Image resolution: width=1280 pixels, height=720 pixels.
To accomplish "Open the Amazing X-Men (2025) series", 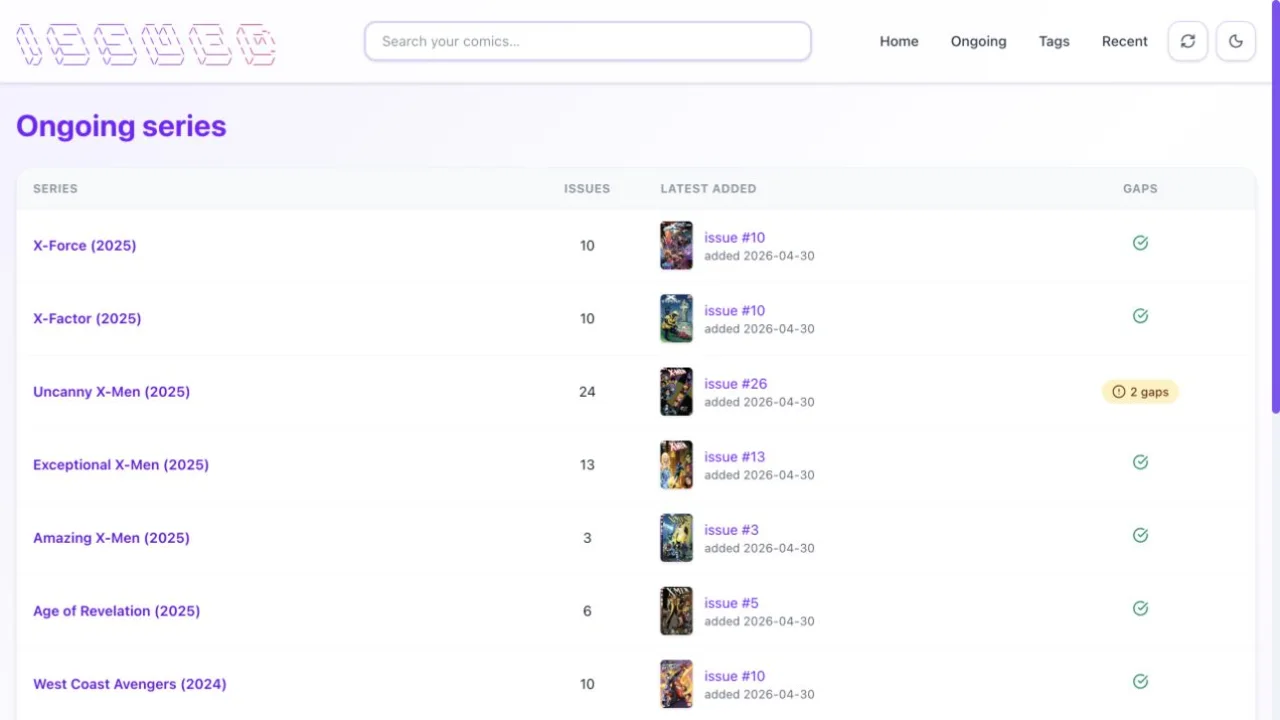I will (112, 537).
